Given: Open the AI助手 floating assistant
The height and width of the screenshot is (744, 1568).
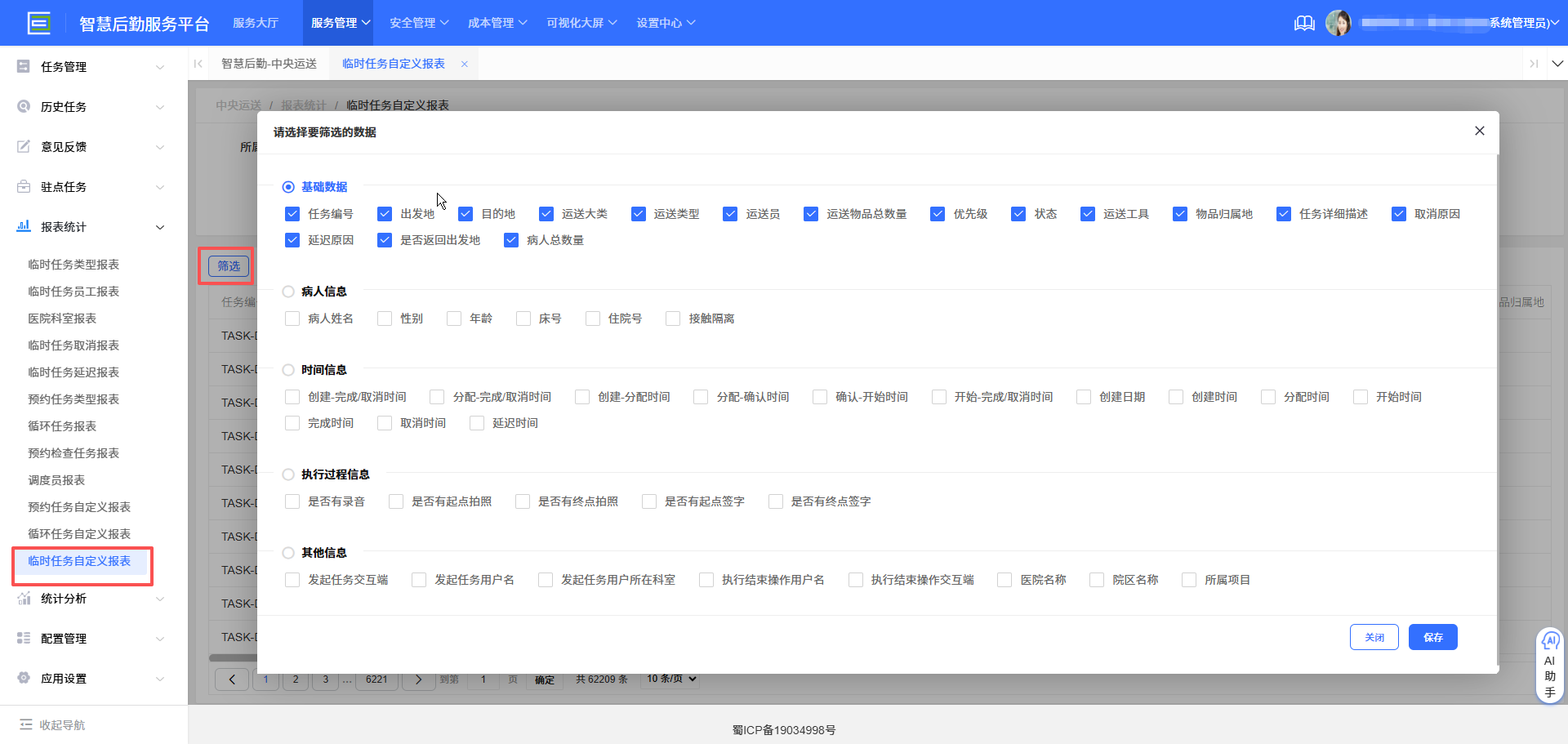Looking at the screenshot, I should click(x=1550, y=663).
